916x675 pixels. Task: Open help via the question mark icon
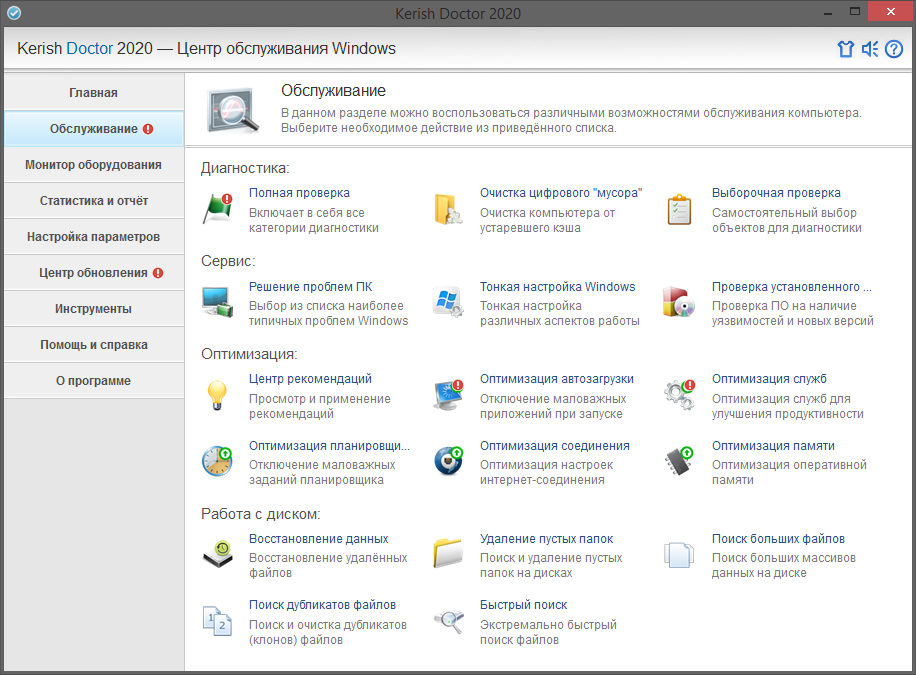pos(894,49)
